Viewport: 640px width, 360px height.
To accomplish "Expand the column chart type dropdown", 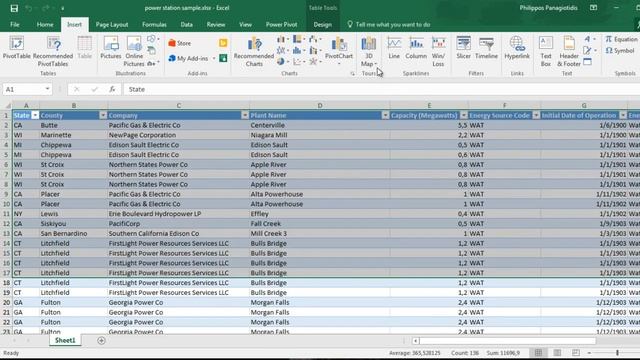I will 288,39.
